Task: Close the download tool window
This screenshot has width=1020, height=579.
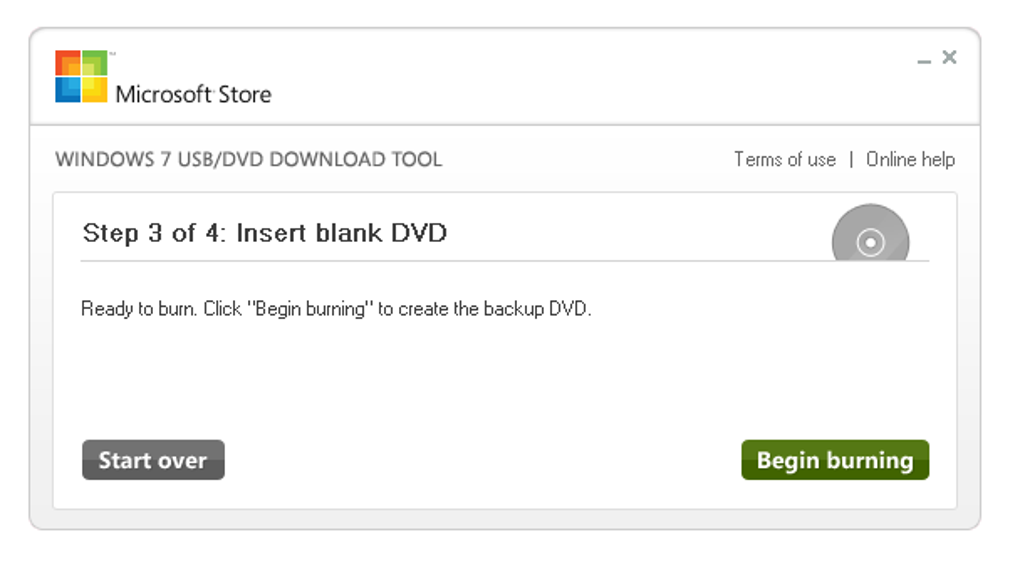Action: 949,57
